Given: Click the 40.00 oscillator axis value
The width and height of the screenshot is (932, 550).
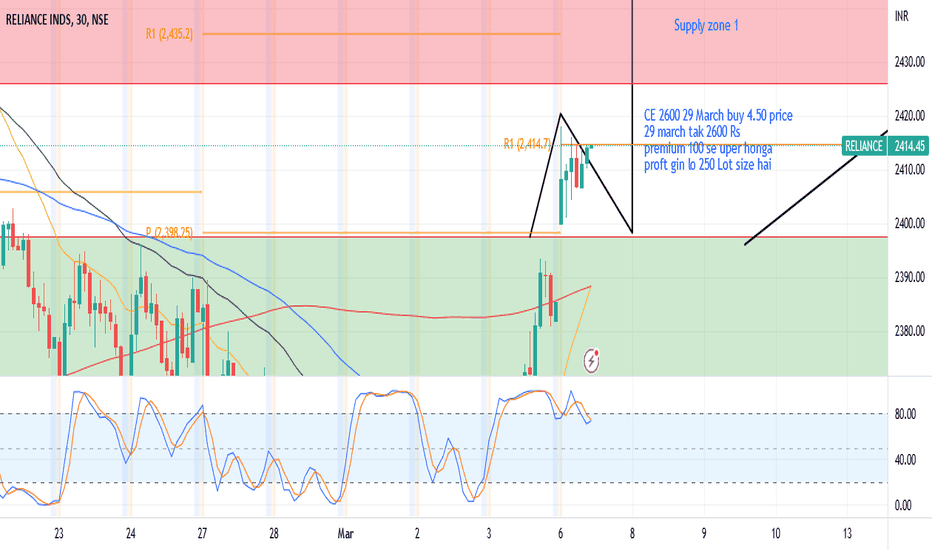Looking at the screenshot, I should click(905, 460).
